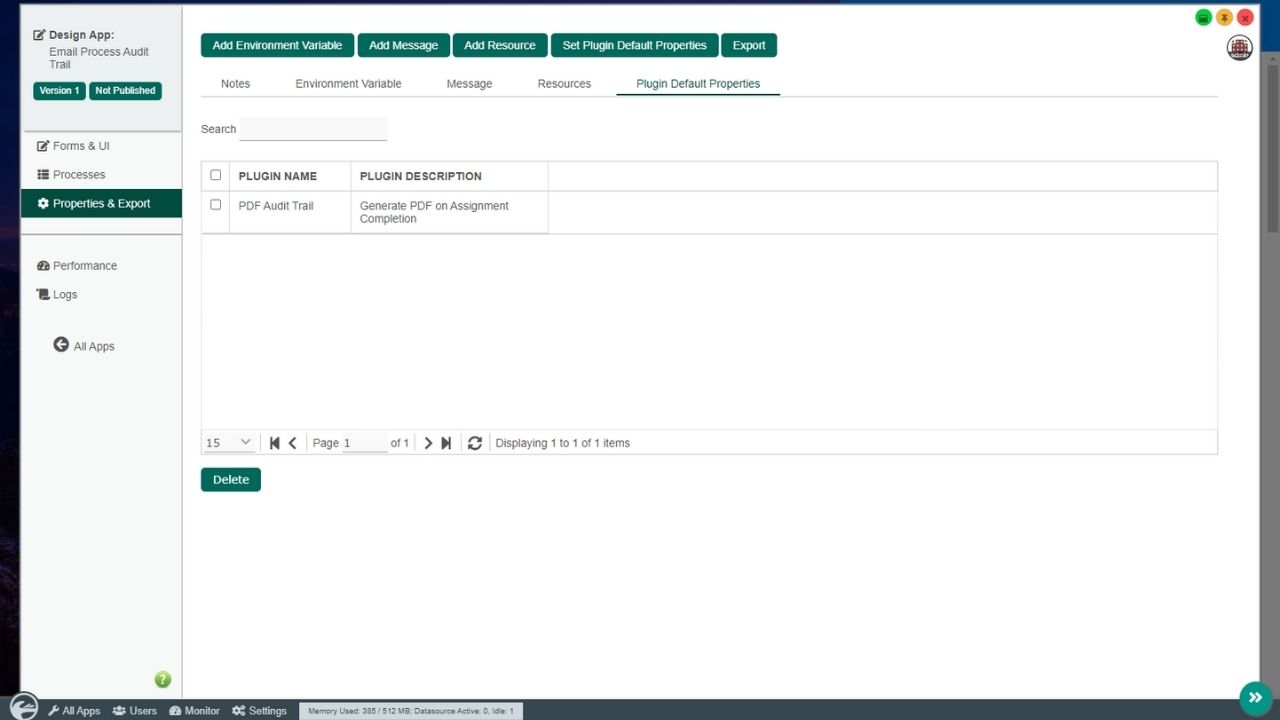The width and height of the screenshot is (1280, 720).
Task: Check the PDF Audit Trail row checkbox
Action: point(215,205)
